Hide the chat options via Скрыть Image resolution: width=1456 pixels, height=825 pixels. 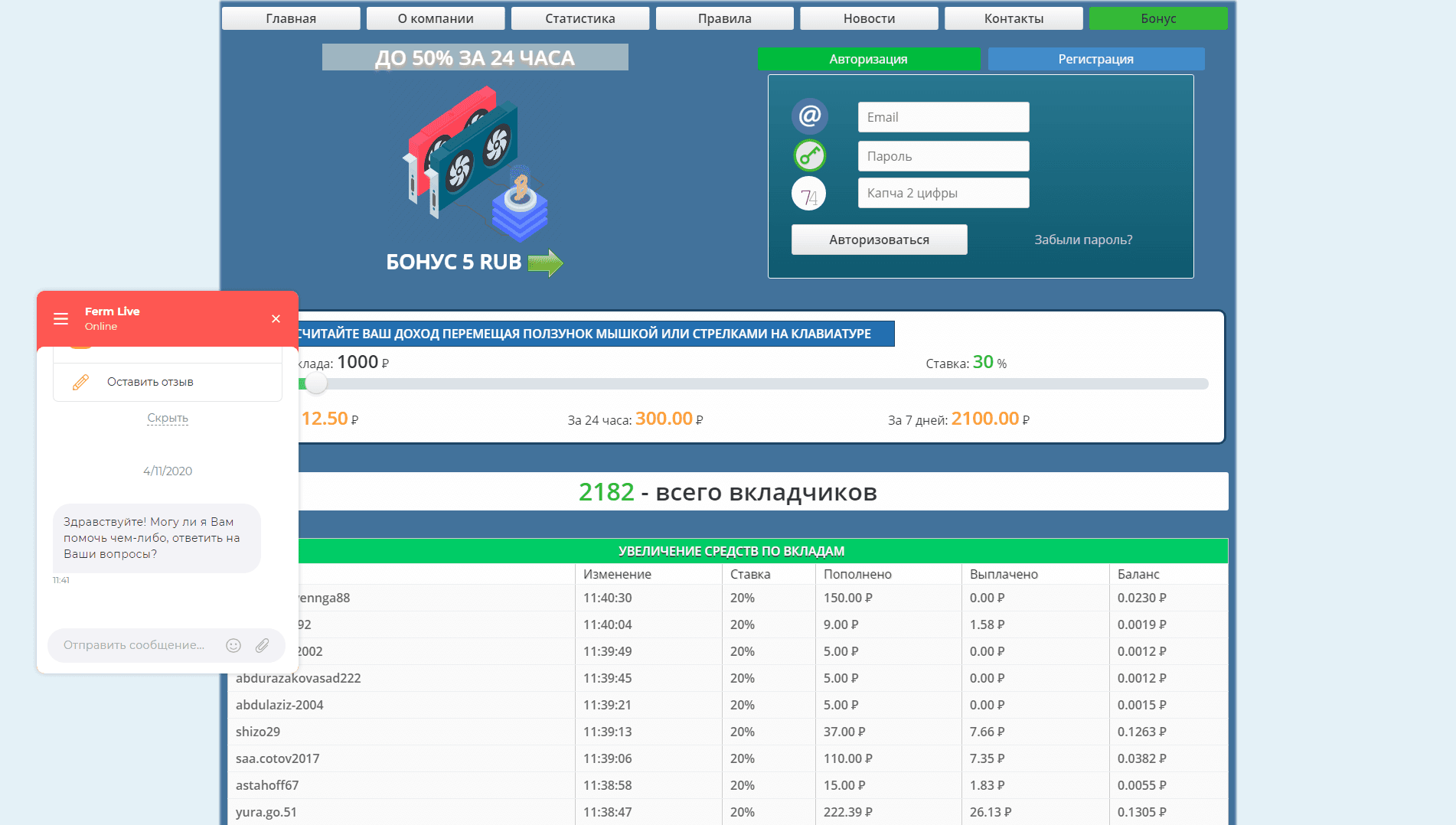pos(168,418)
